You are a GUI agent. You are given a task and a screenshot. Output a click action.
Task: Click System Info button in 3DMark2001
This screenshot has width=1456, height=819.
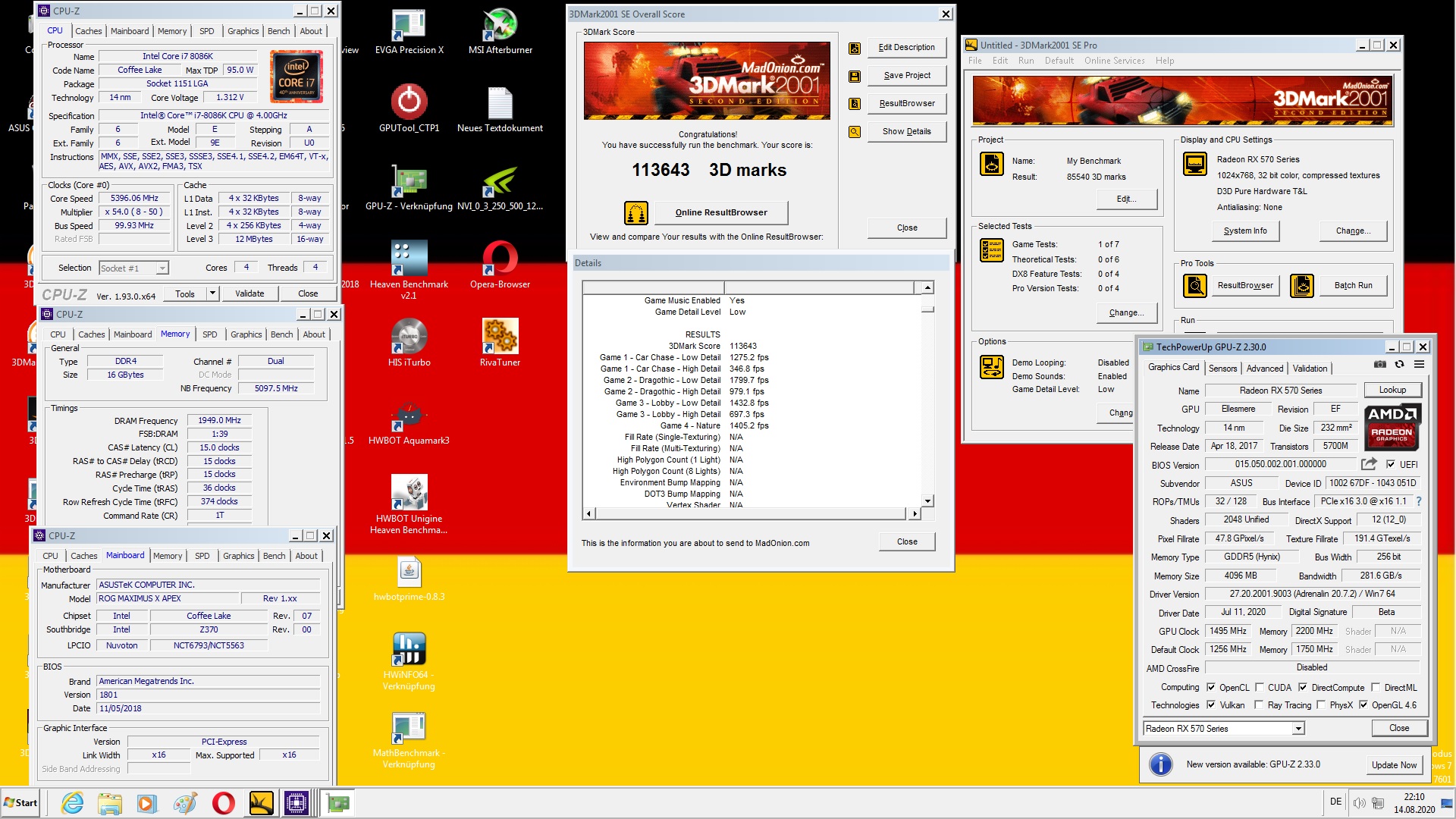pos(1245,231)
